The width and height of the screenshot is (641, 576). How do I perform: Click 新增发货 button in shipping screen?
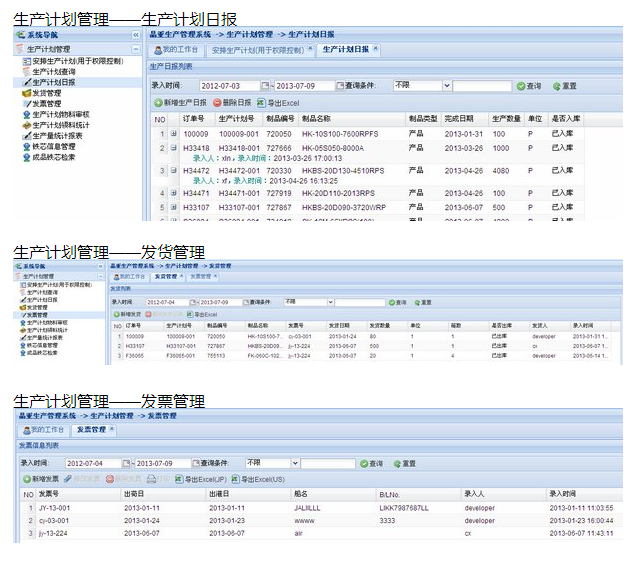[x=128, y=314]
